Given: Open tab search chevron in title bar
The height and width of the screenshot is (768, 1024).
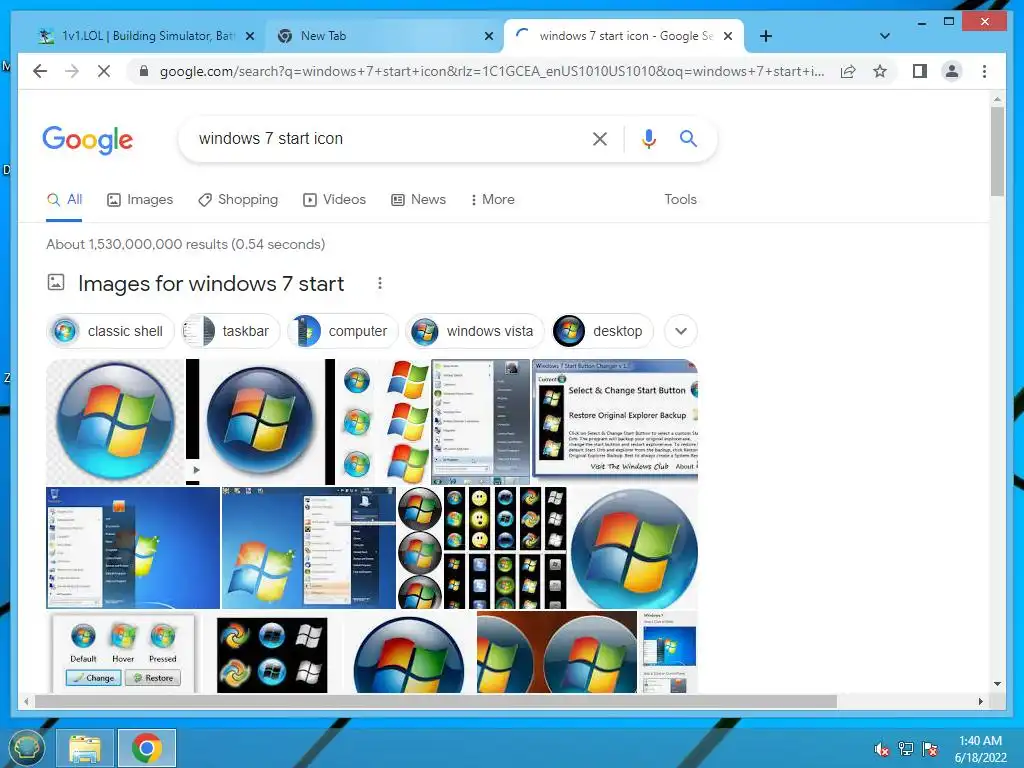Looking at the screenshot, I should tap(885, 36).
